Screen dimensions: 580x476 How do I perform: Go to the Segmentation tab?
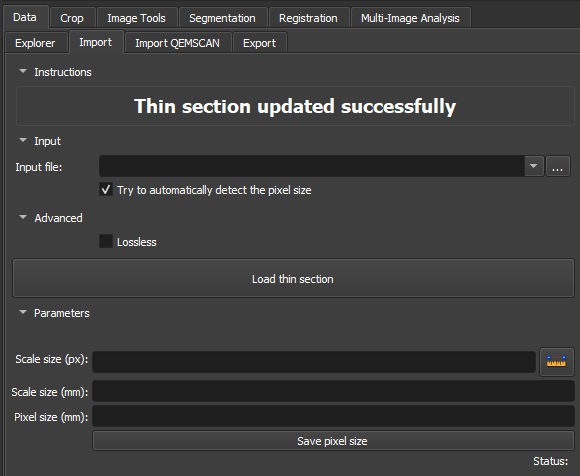tap(222, 18)
